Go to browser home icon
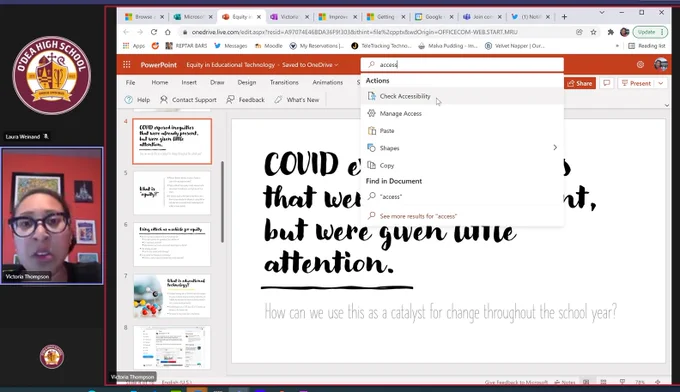The image size is (680, 392). [x=168, y=32]
